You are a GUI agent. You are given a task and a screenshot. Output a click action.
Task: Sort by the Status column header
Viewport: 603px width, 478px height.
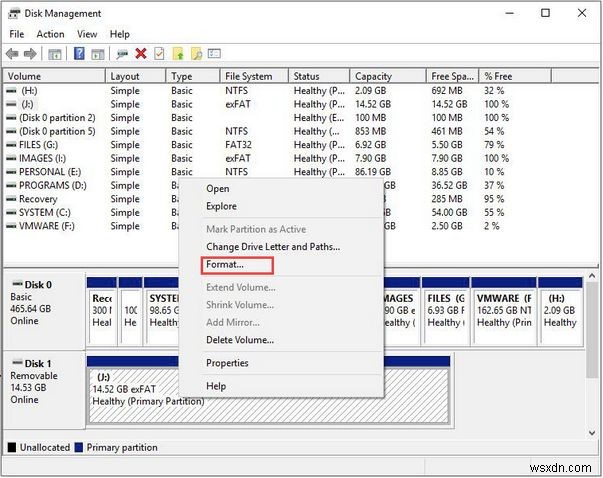[x=319, y=76]
